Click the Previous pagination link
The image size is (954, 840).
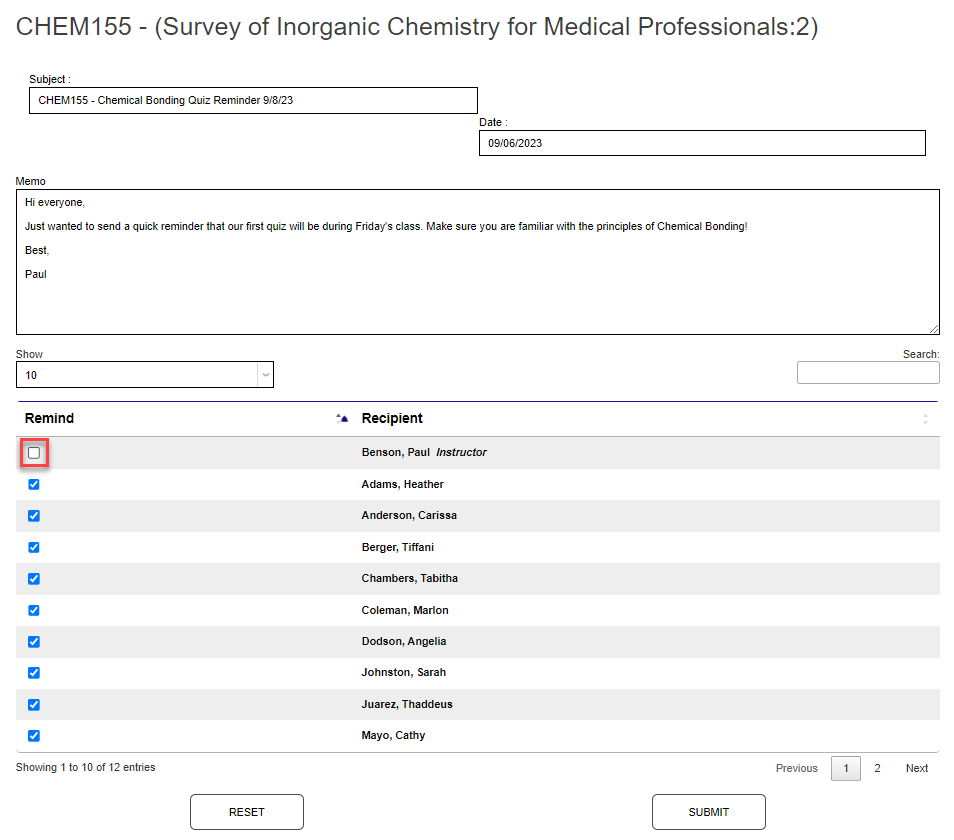[x=796, y=768]
